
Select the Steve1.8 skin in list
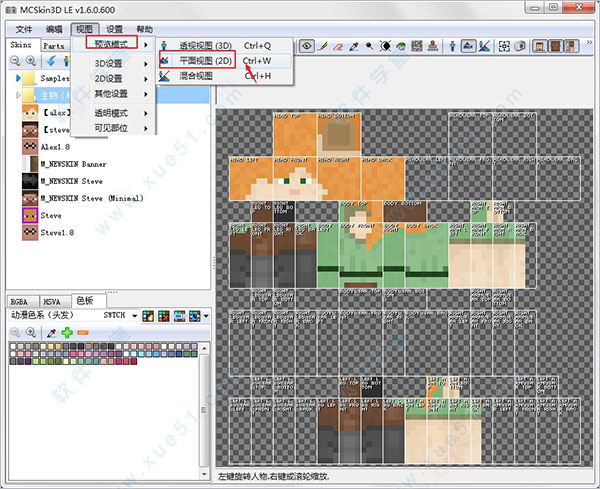(58, 232)
